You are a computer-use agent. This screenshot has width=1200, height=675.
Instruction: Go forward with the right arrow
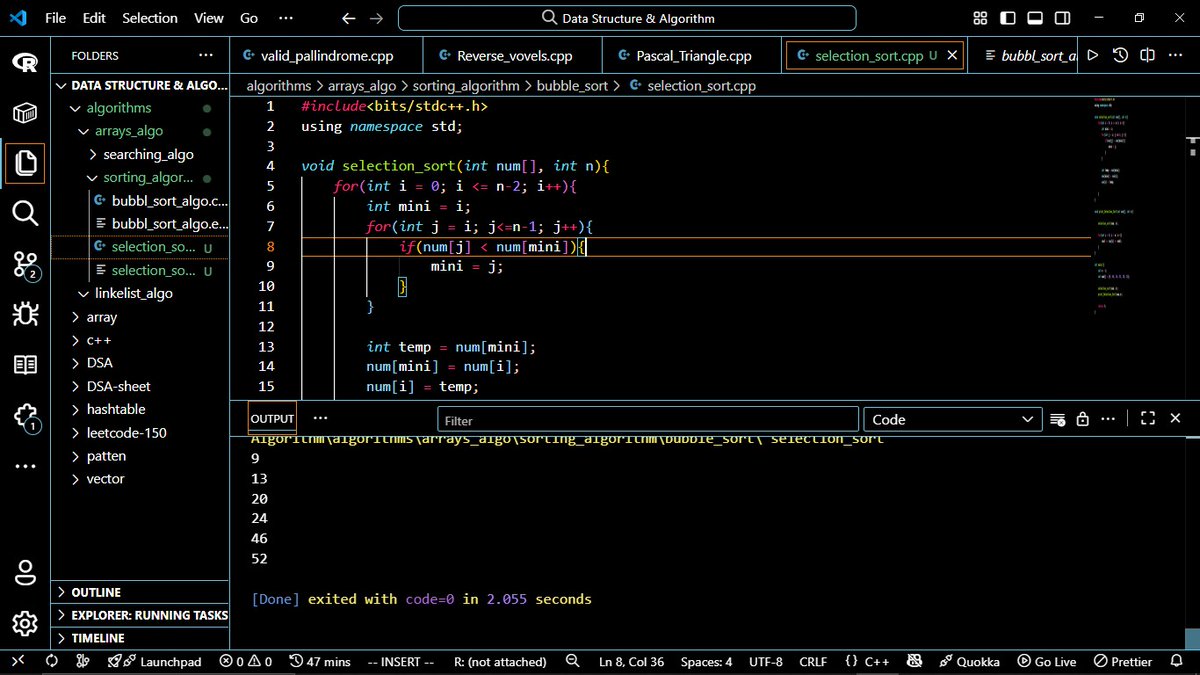(x=376, y=18)
